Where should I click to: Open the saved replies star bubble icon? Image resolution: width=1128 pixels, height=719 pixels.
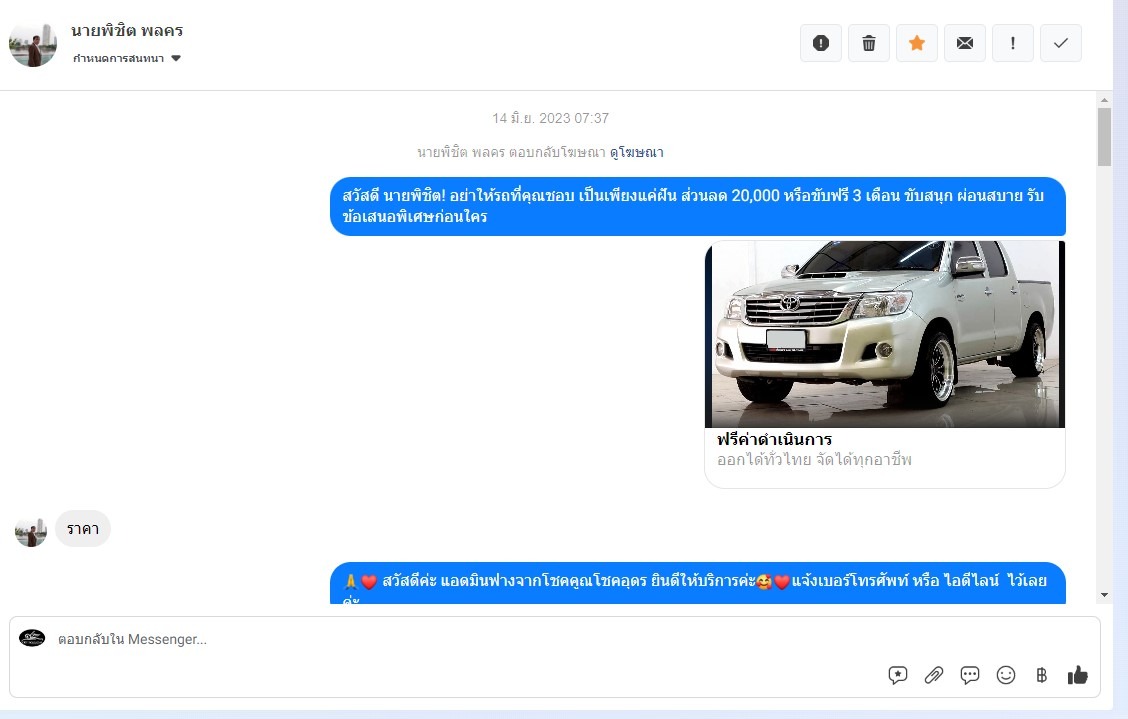coord(898,675)
